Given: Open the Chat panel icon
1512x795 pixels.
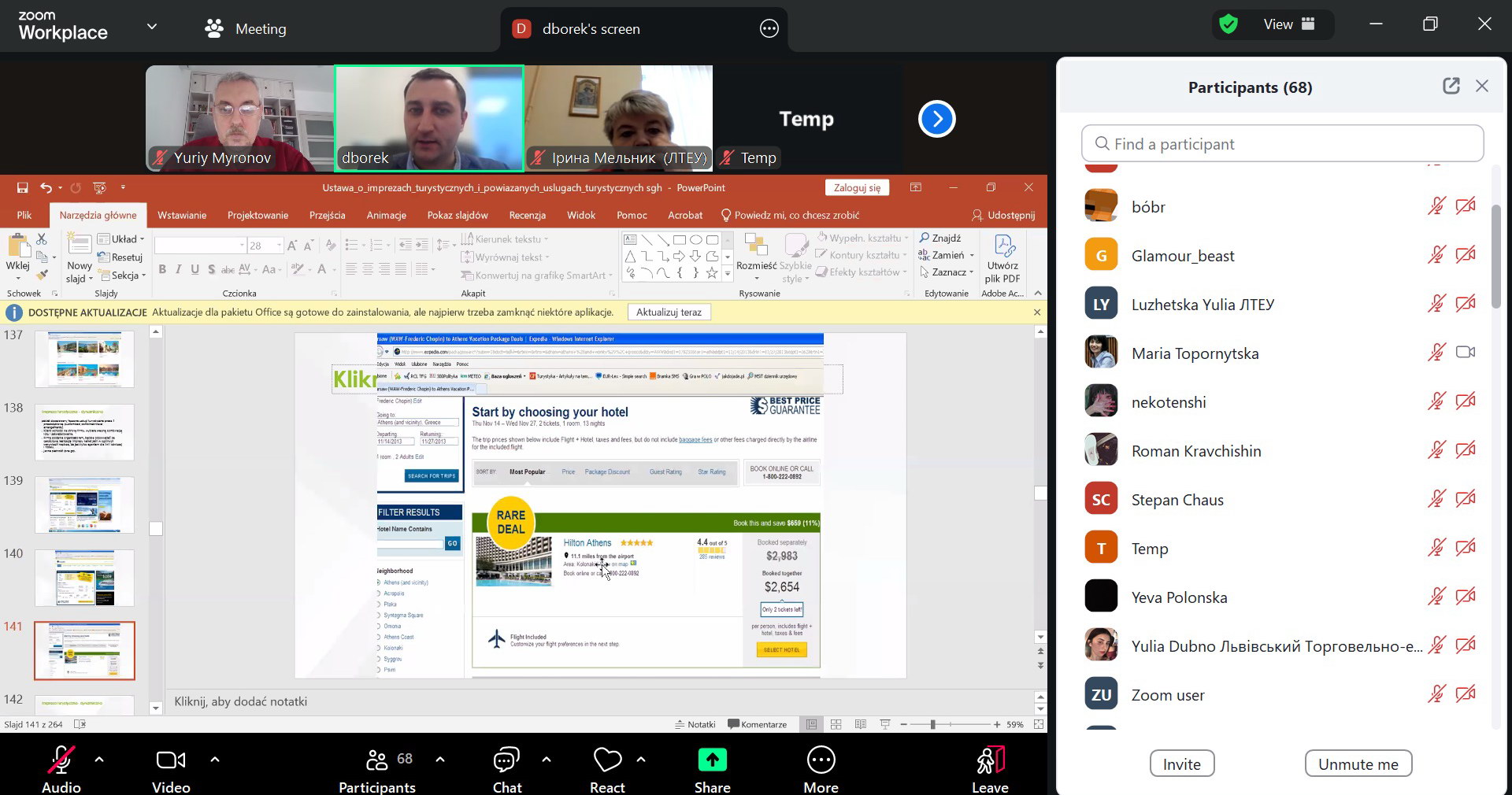Looking at the screenshot, I should (506, 760).
